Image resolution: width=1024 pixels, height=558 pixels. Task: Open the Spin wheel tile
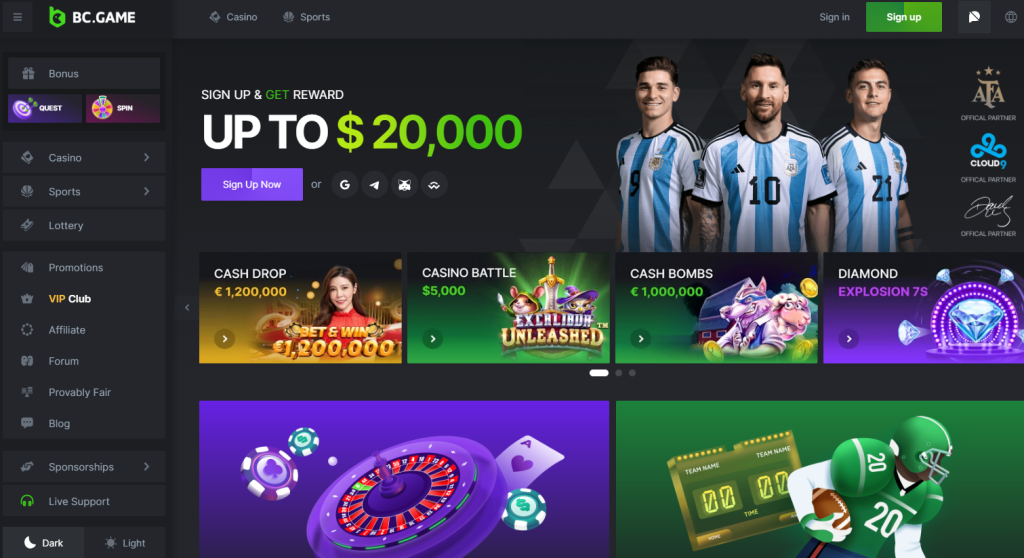click(x=123, y=108)
